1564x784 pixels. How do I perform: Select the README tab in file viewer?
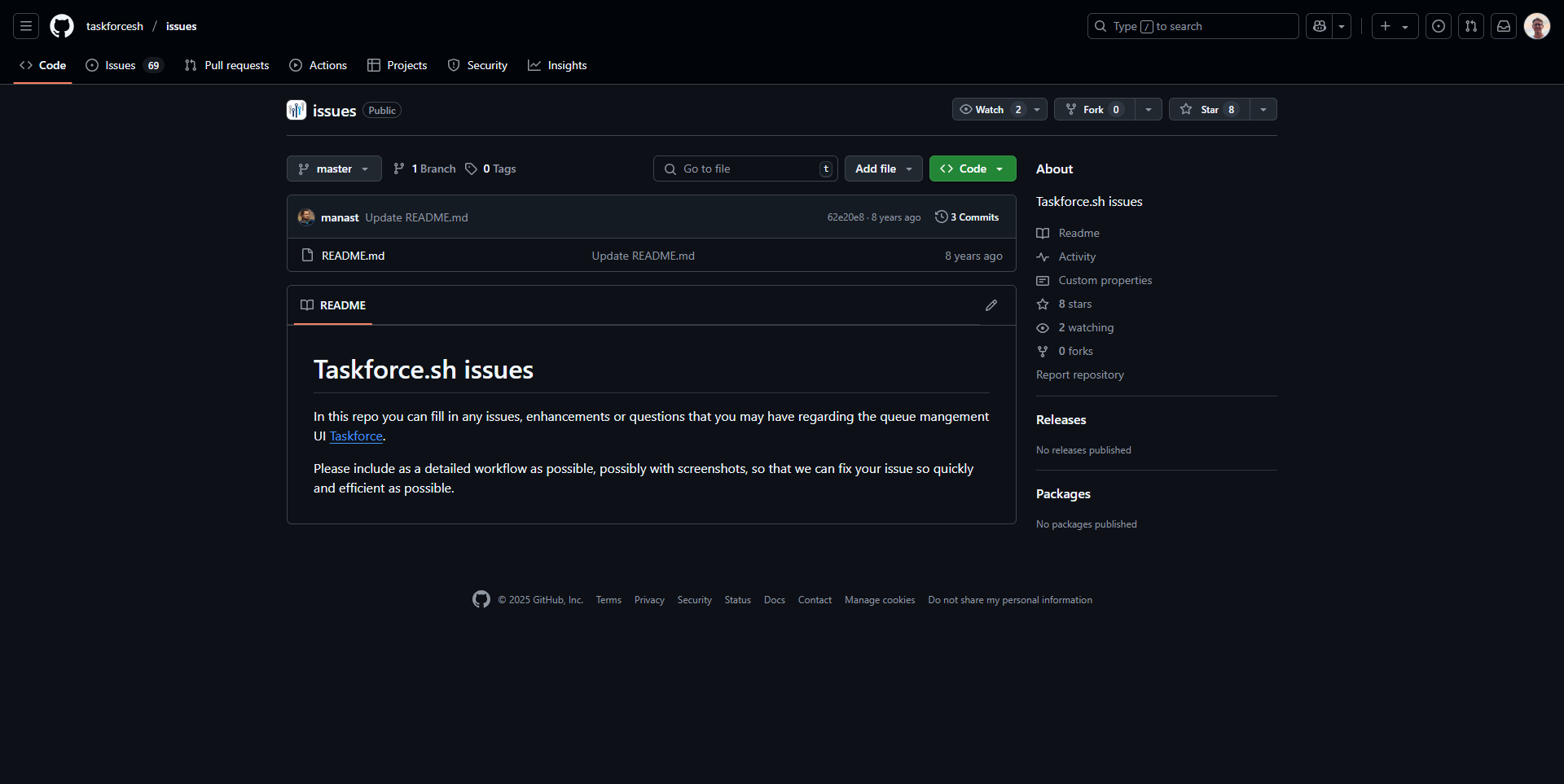(x=333, y=305)
